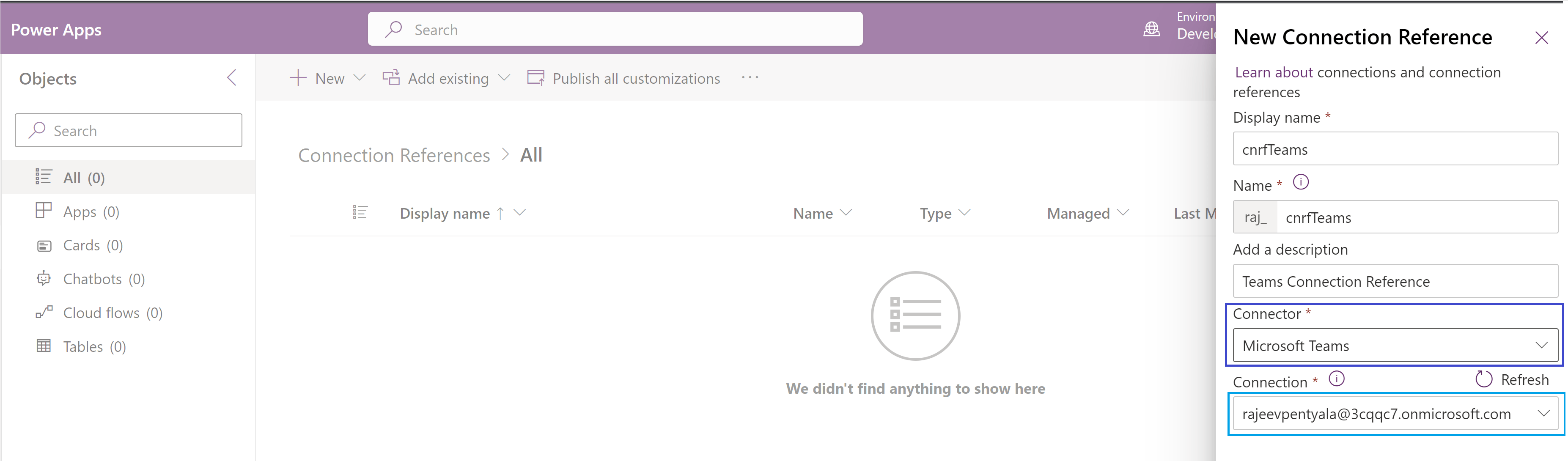
Task: Open the Managed column filter chevron
Action: point(1123,213)
